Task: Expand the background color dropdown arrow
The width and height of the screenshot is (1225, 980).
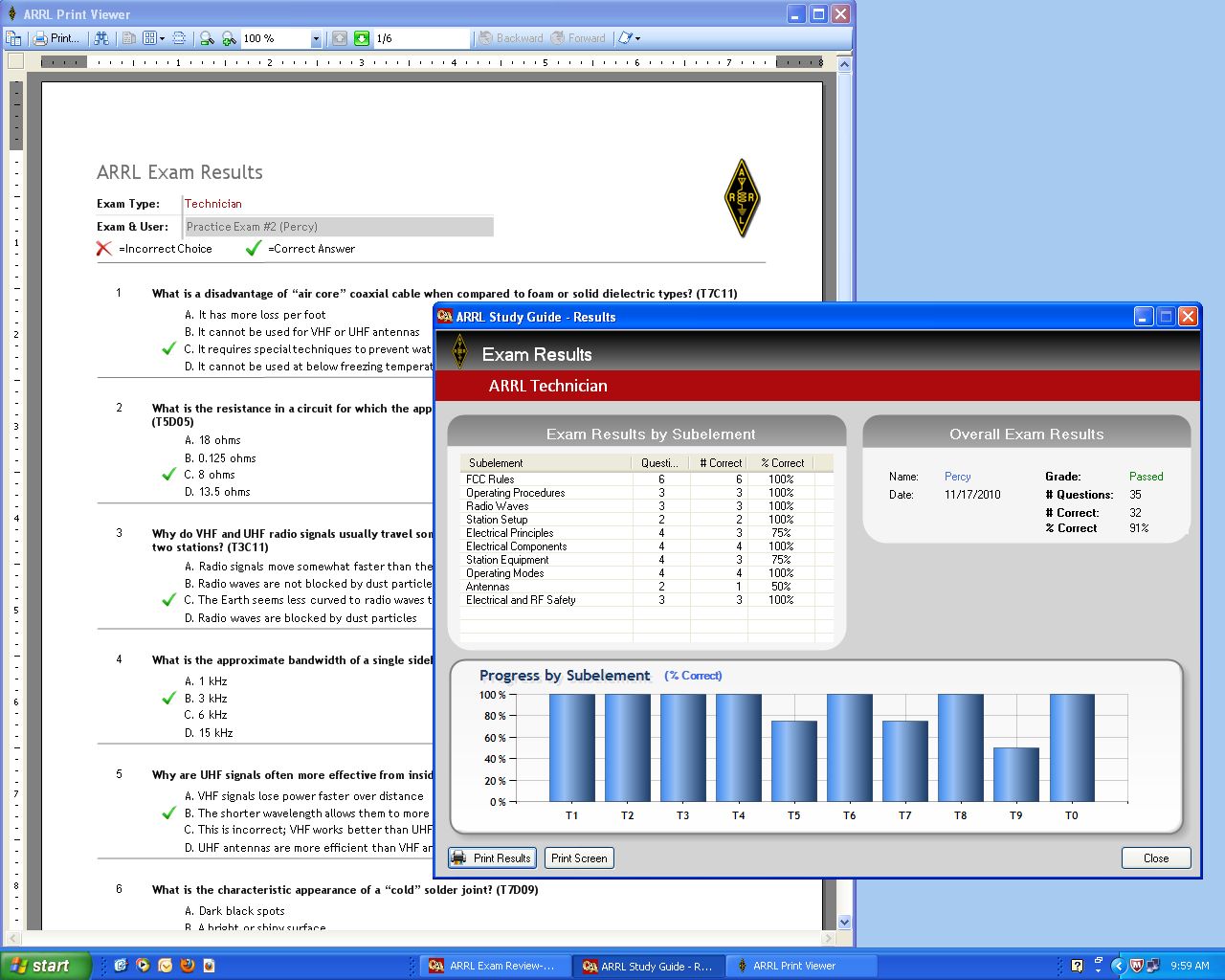Action: tap(638, 39)
